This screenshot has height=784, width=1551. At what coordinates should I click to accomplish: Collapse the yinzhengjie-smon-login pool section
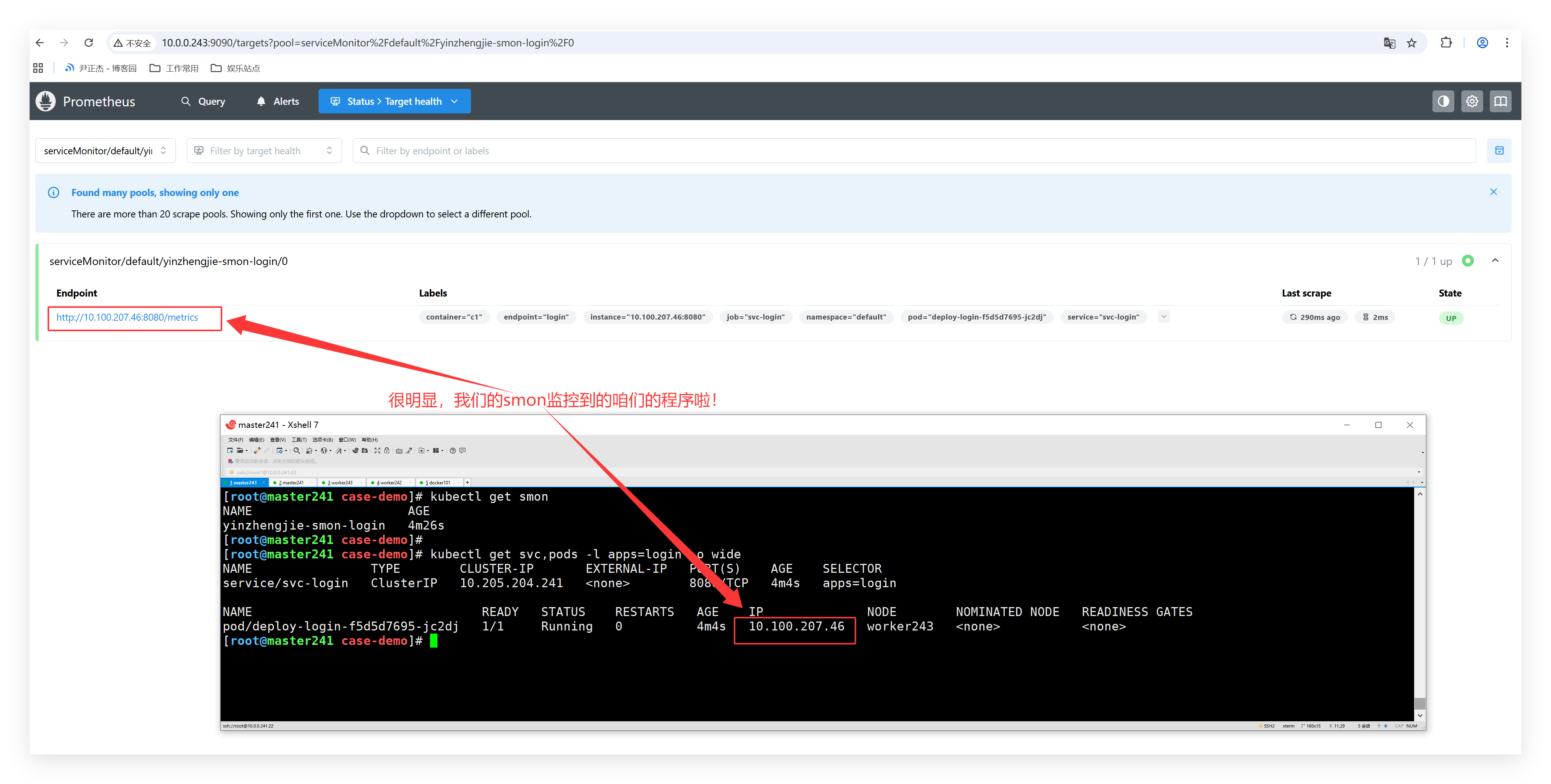point(1495,261)
